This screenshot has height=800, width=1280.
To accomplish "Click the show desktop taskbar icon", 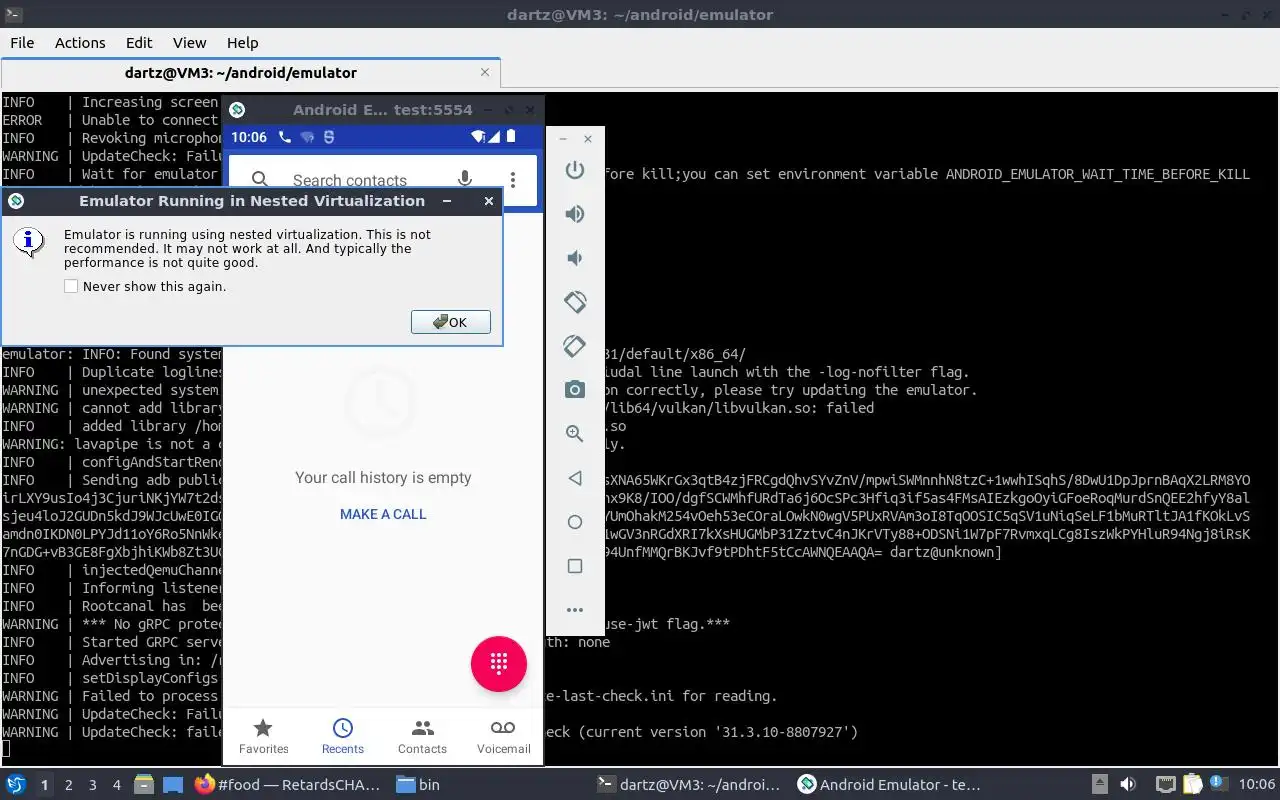I will tap(173, 785).
